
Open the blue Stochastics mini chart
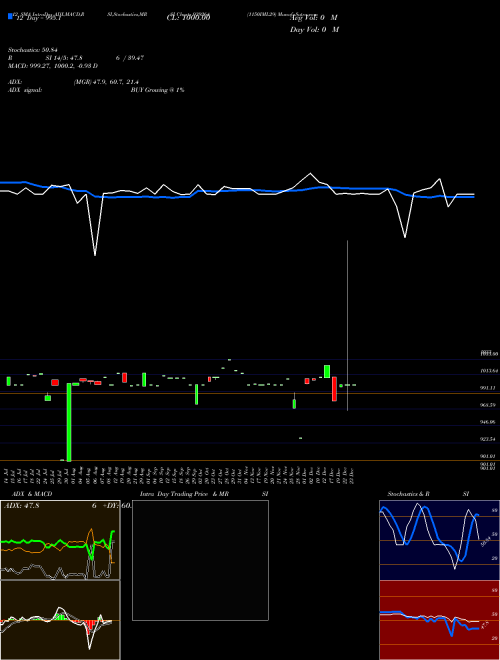coord(439,540)
